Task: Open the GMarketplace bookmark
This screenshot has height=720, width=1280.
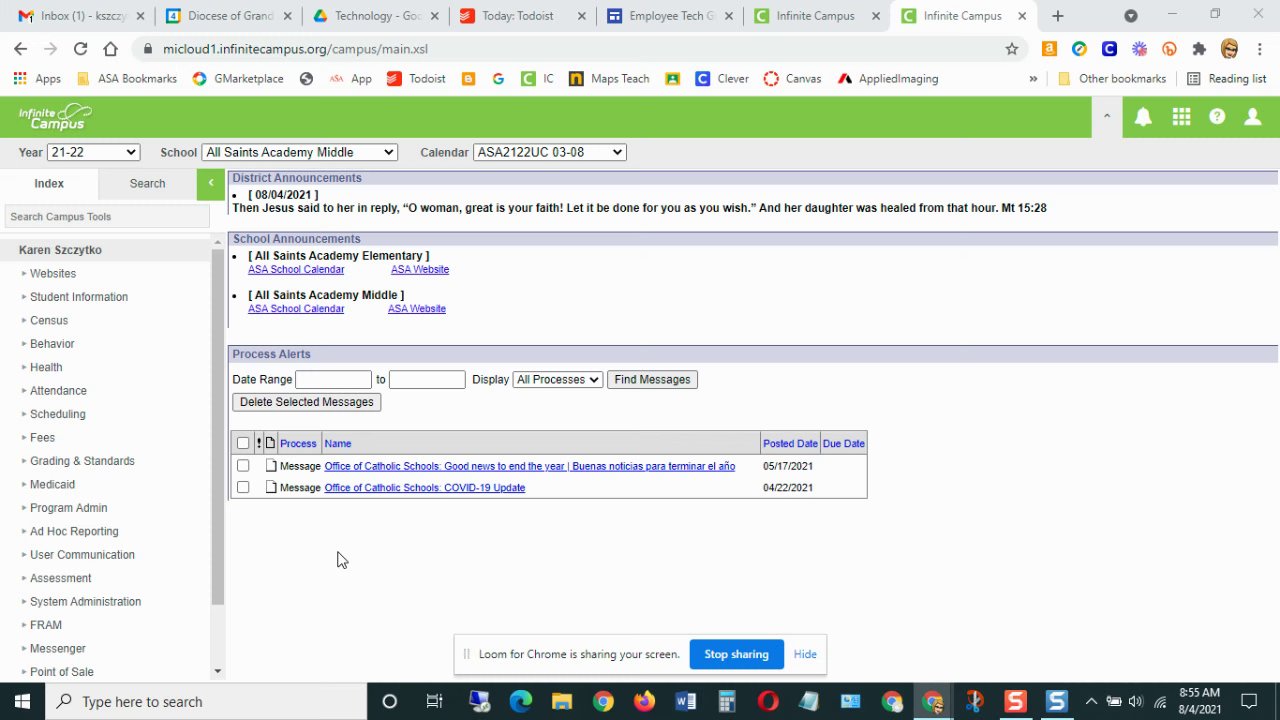Action: click(x=238, y=79)
